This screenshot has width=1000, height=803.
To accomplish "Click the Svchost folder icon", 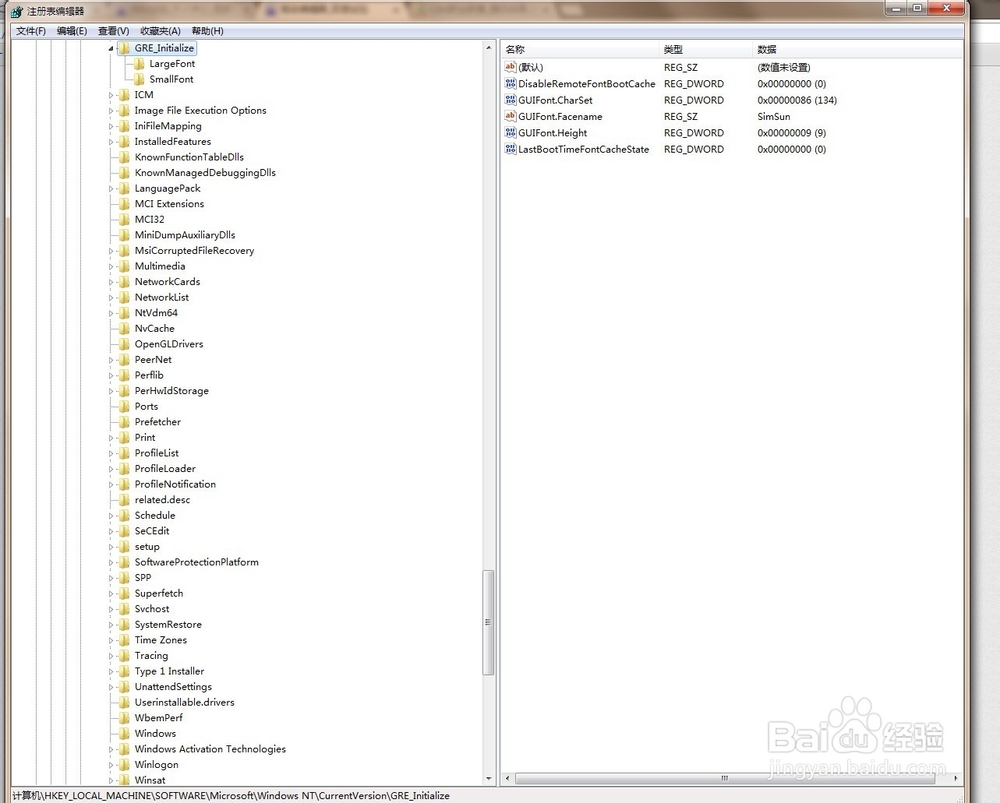I will click(x=124, y=608).
